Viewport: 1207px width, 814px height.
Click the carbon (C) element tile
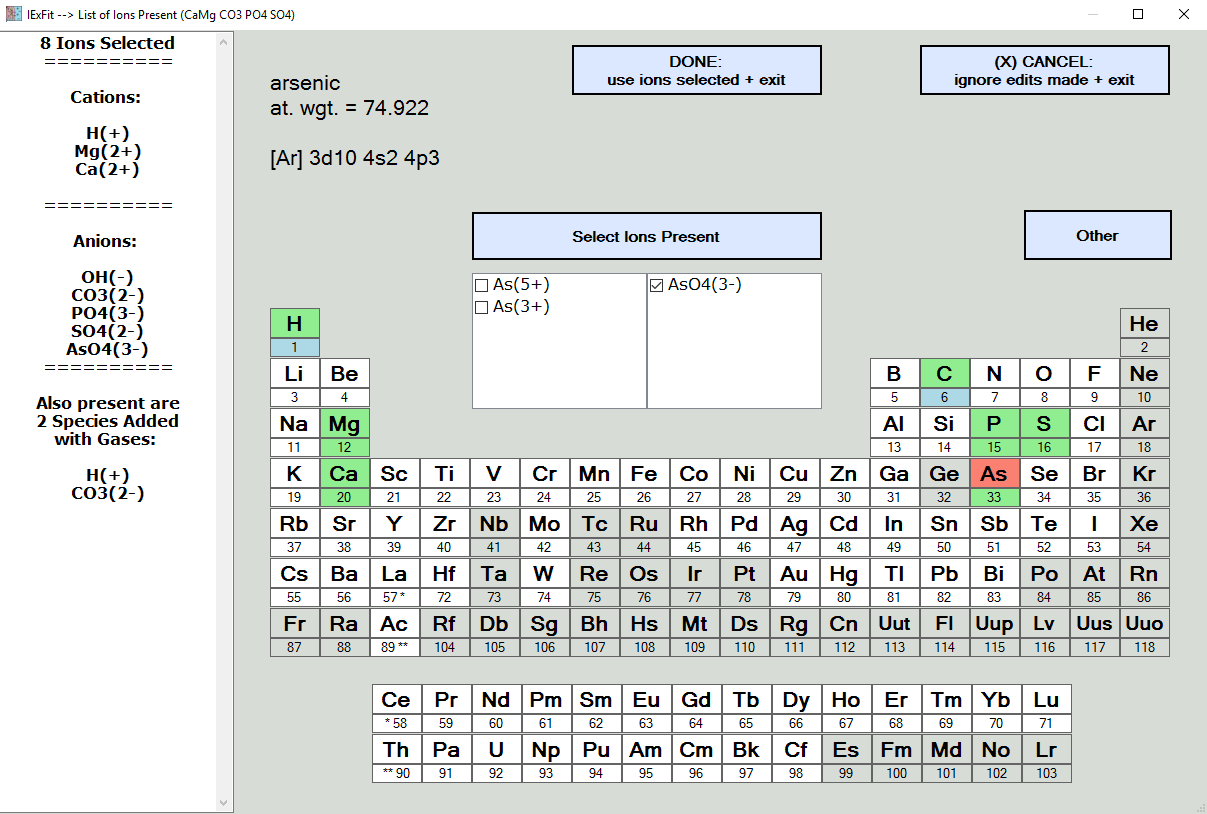(x=944, y=374)
